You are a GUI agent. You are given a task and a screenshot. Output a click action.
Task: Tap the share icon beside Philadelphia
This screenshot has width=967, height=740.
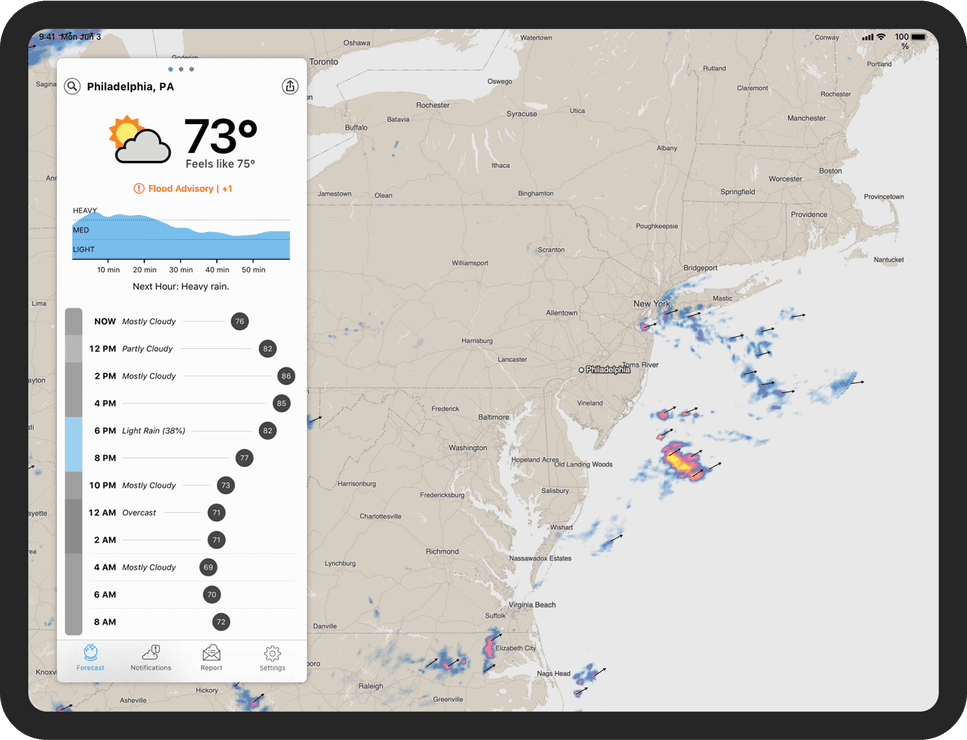(290, 86)
